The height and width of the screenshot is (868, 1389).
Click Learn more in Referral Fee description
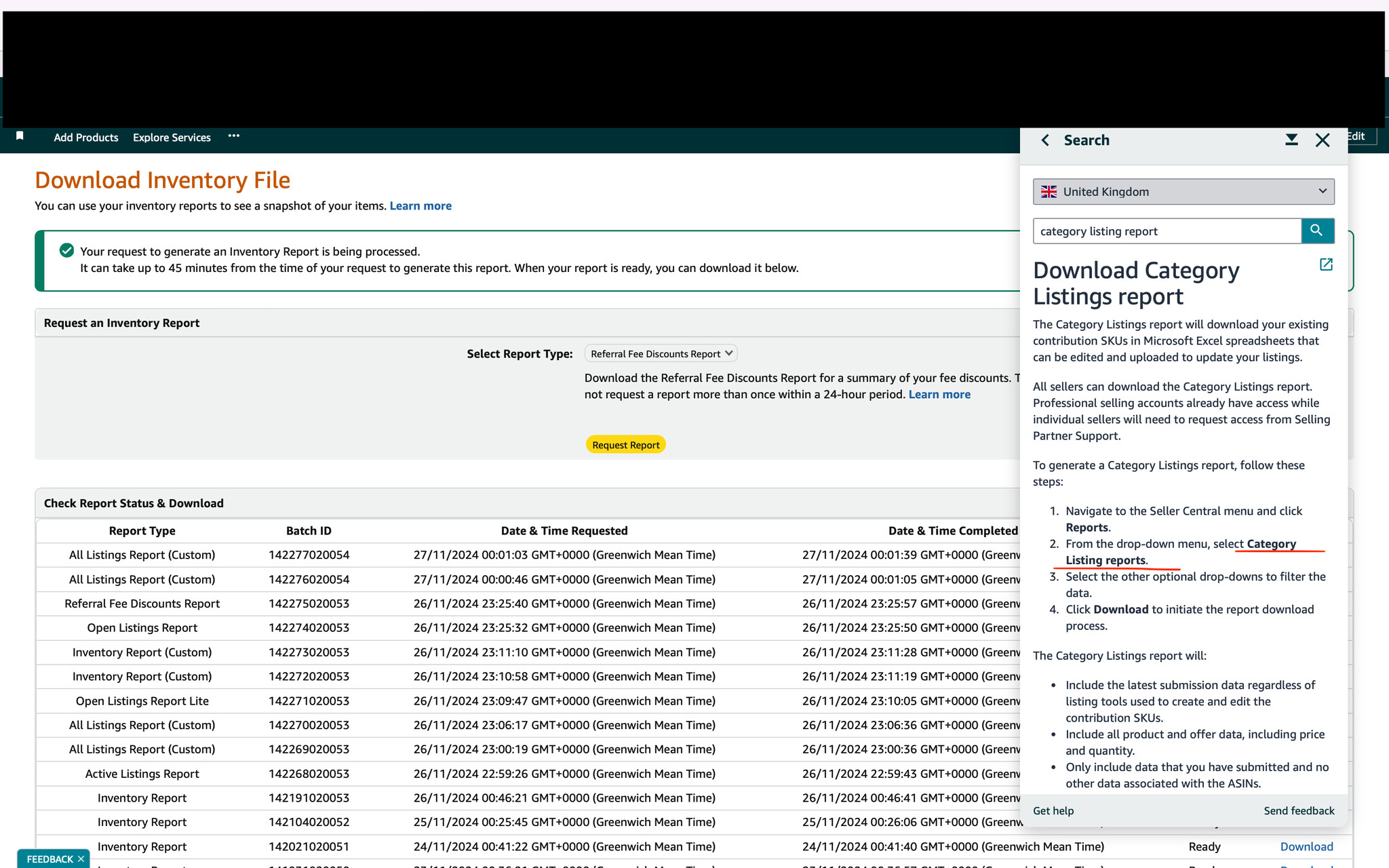coord(939,394)
